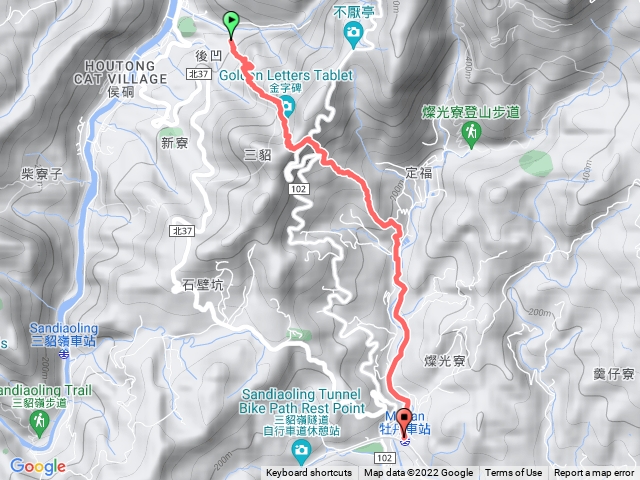Viewport: 640px width, 480px height.
Task: Click the 燦光寮登山步道 hiking pin
Action: point(471,134)
